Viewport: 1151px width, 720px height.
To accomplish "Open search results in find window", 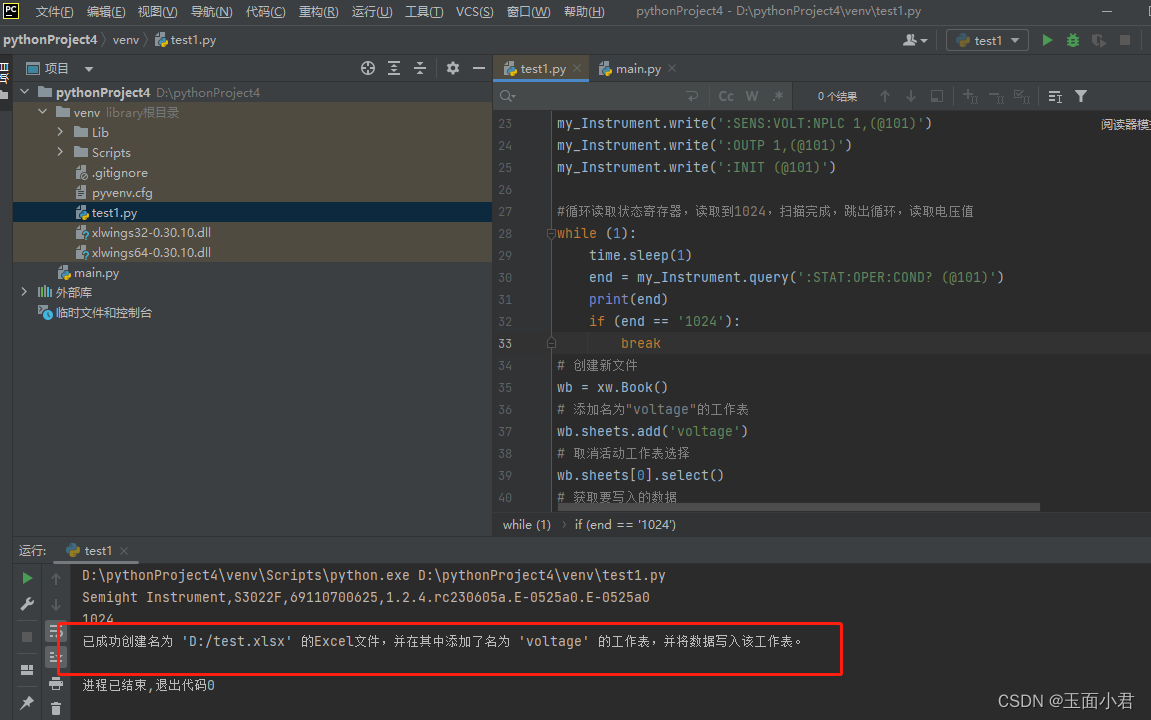I will click(x=937, y=96).
